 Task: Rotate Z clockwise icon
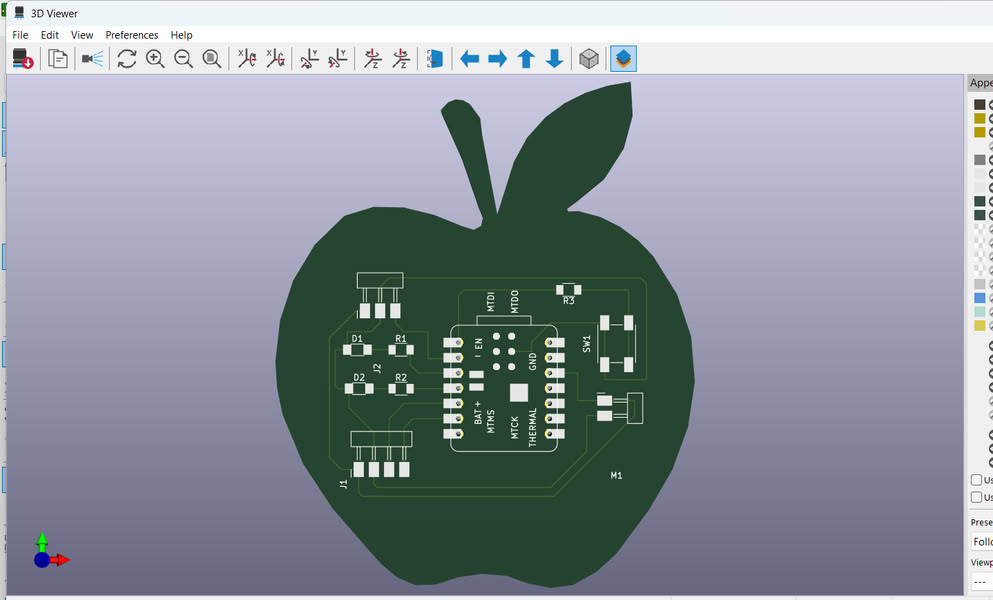tap(372, 59)
